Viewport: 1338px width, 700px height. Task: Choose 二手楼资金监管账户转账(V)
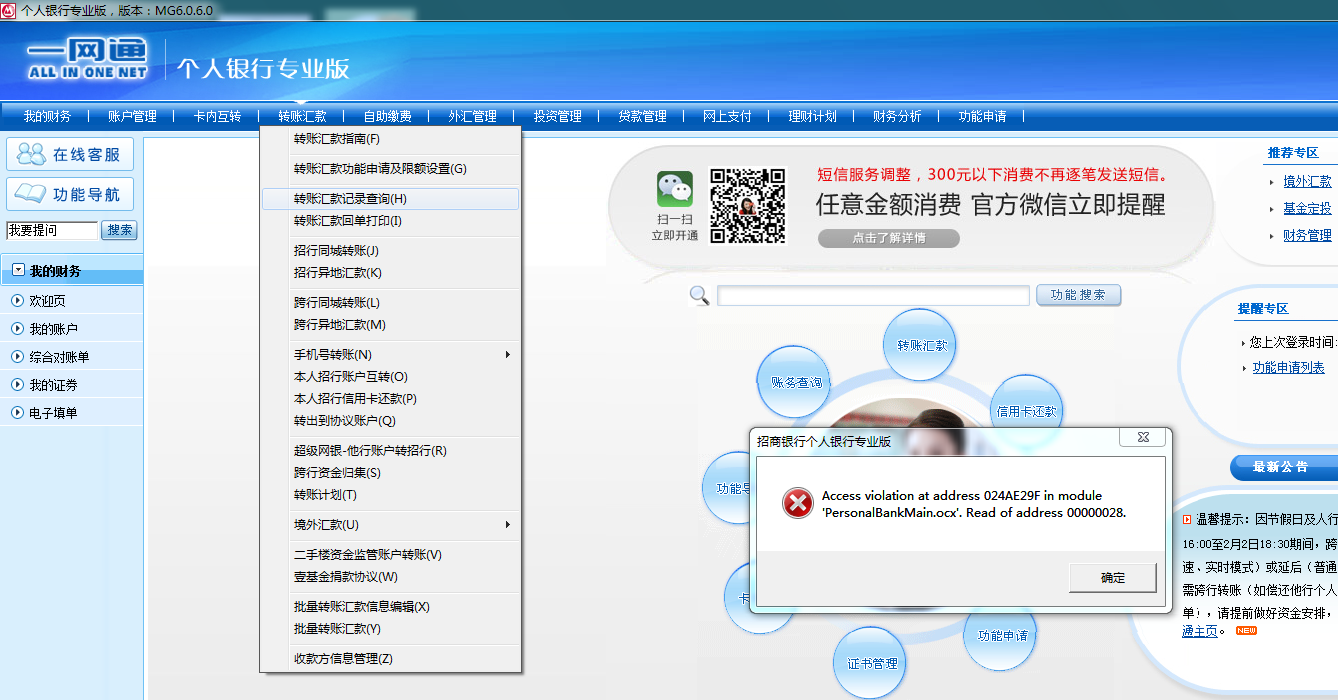tap(390, 555)
